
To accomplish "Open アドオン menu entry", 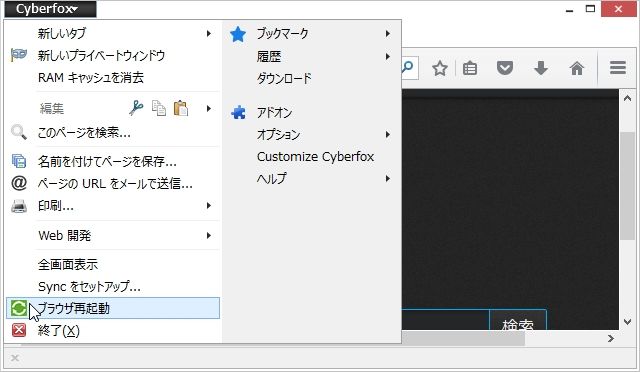I will tap(312, 112).
